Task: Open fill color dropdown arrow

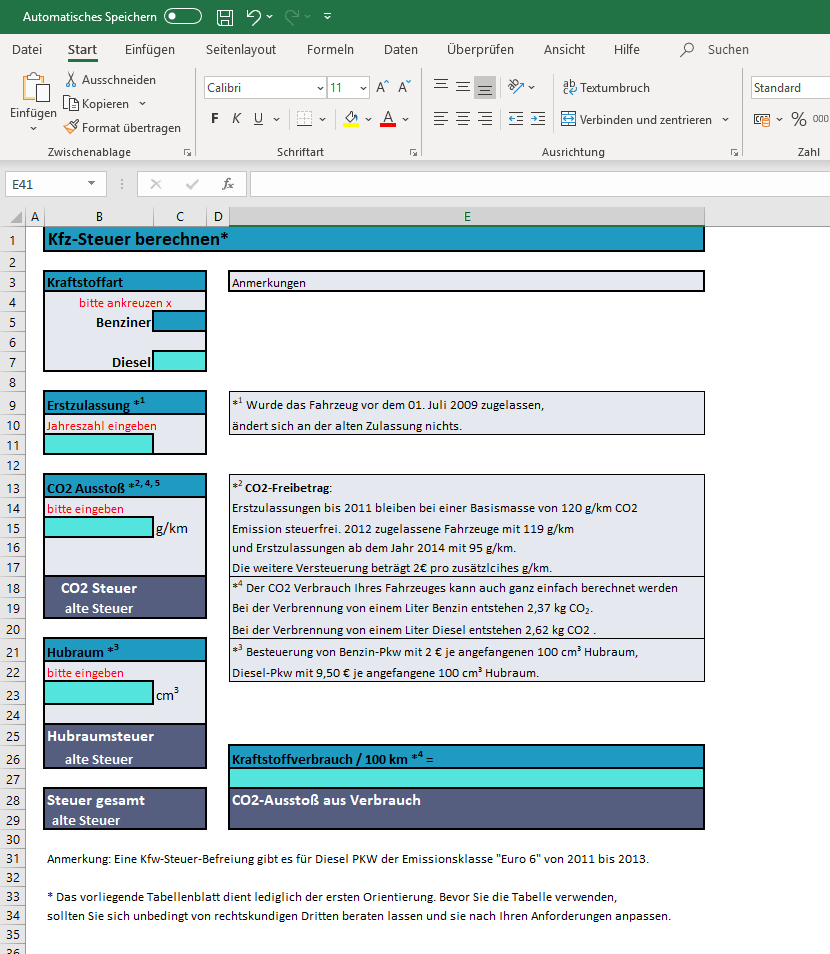Action: [x=368, y=119]
